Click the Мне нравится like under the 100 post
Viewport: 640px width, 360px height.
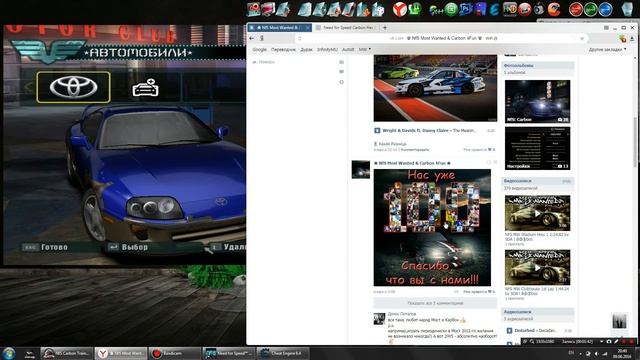(479, 292)
